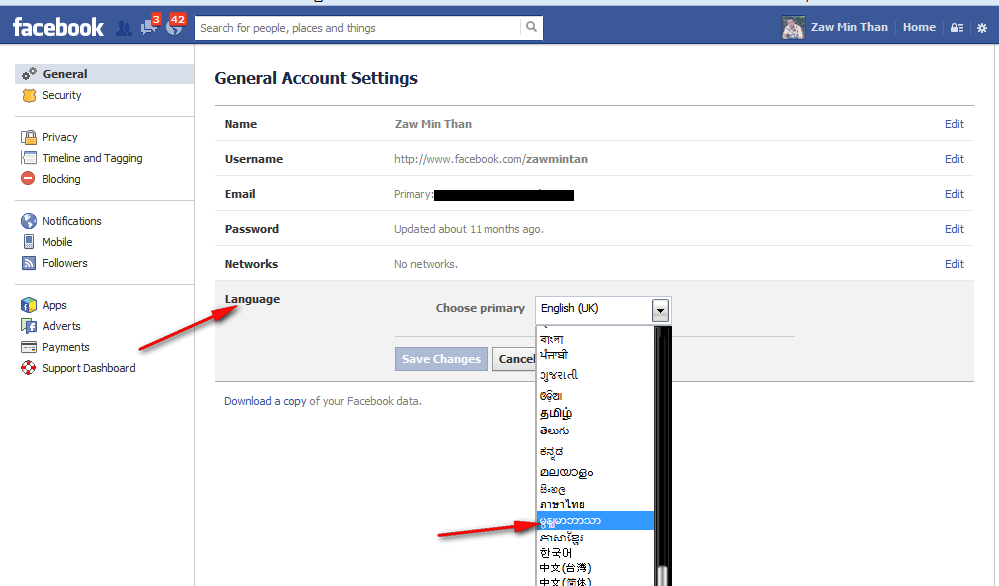The height and width of the screenshot is (586, 999).
Task: Click the Apps cube icon
Action: pos(29,305)
